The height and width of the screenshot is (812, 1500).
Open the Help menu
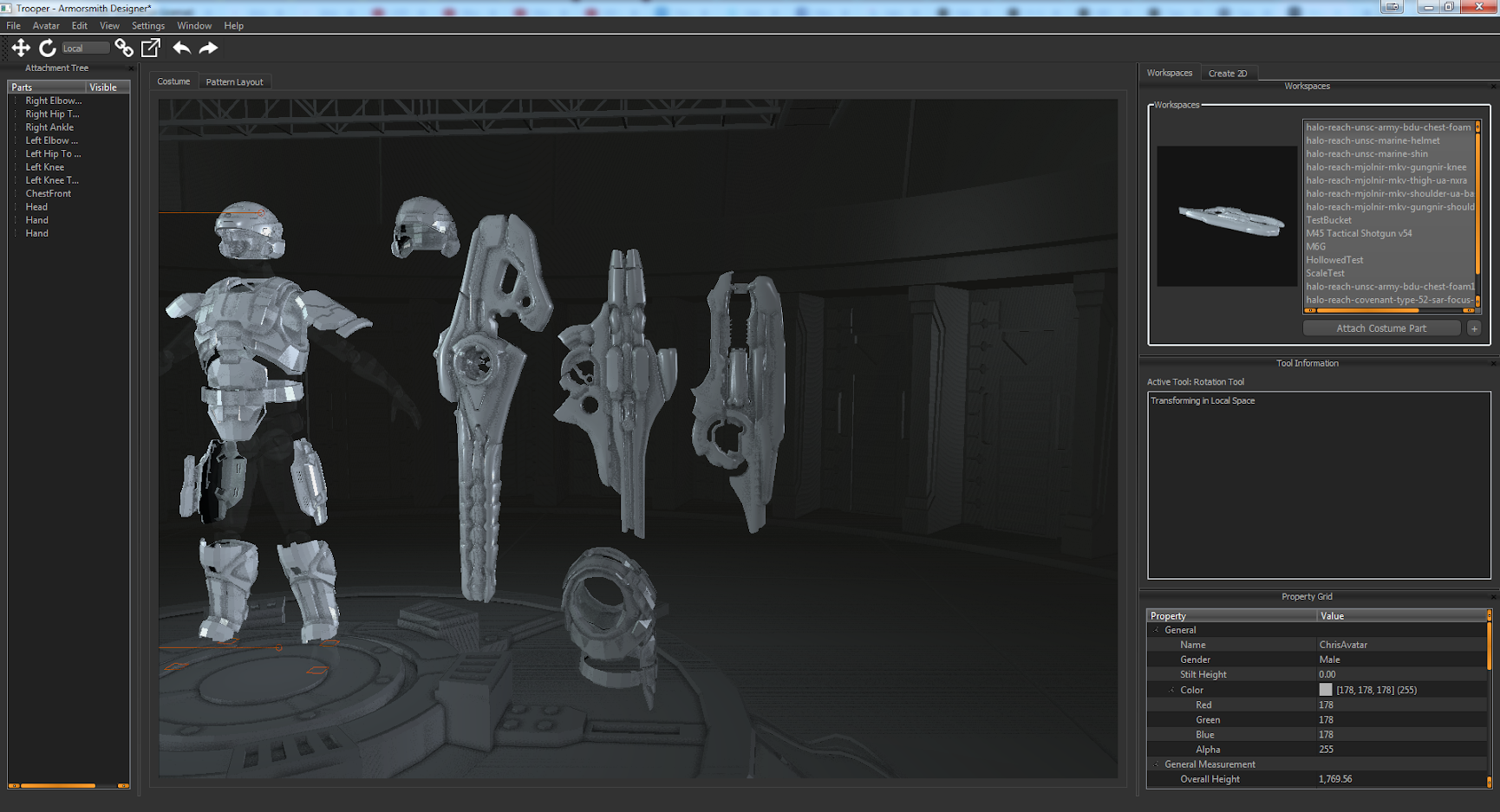234,26
